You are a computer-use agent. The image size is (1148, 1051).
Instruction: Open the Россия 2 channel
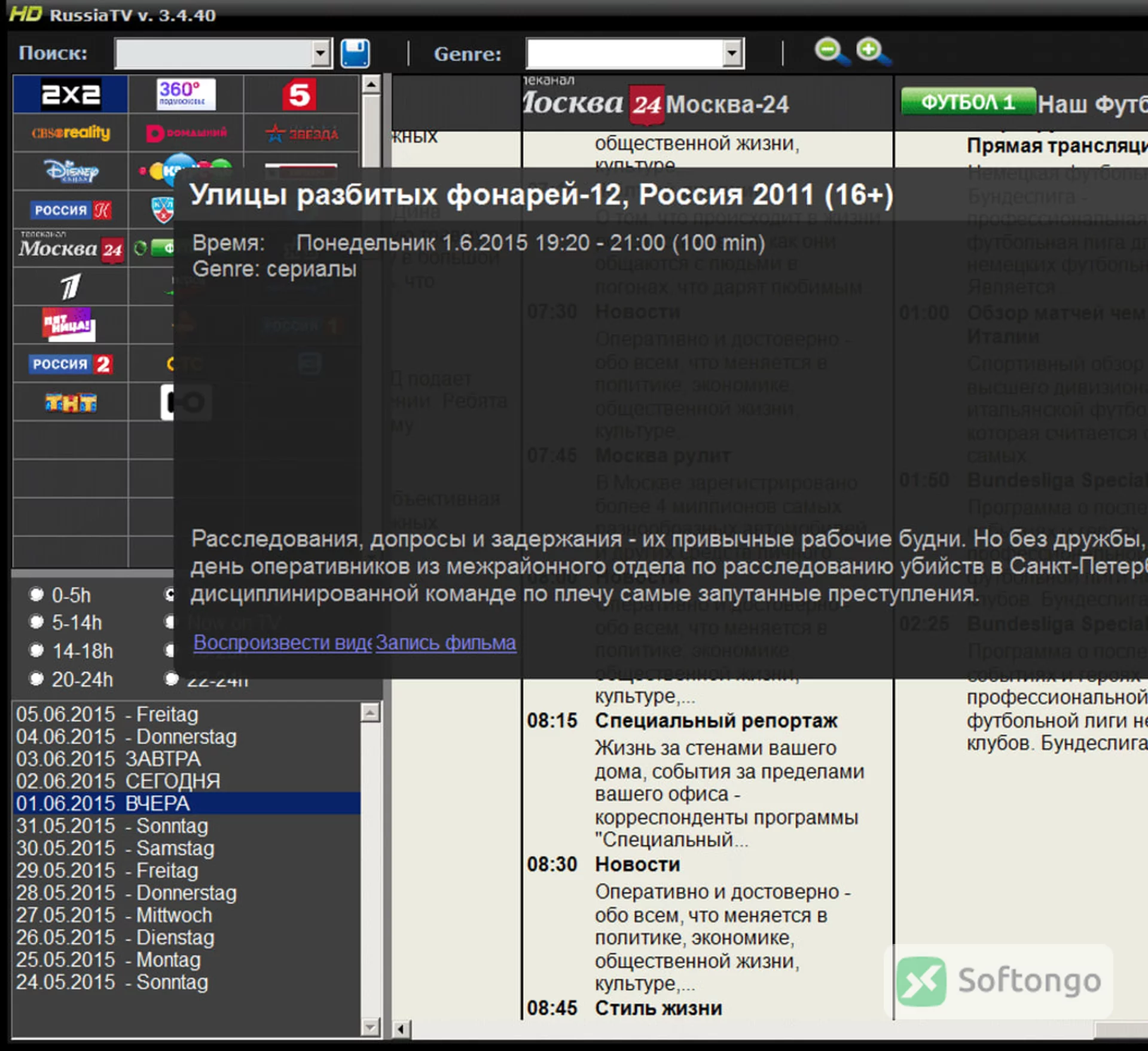(71, 363)
